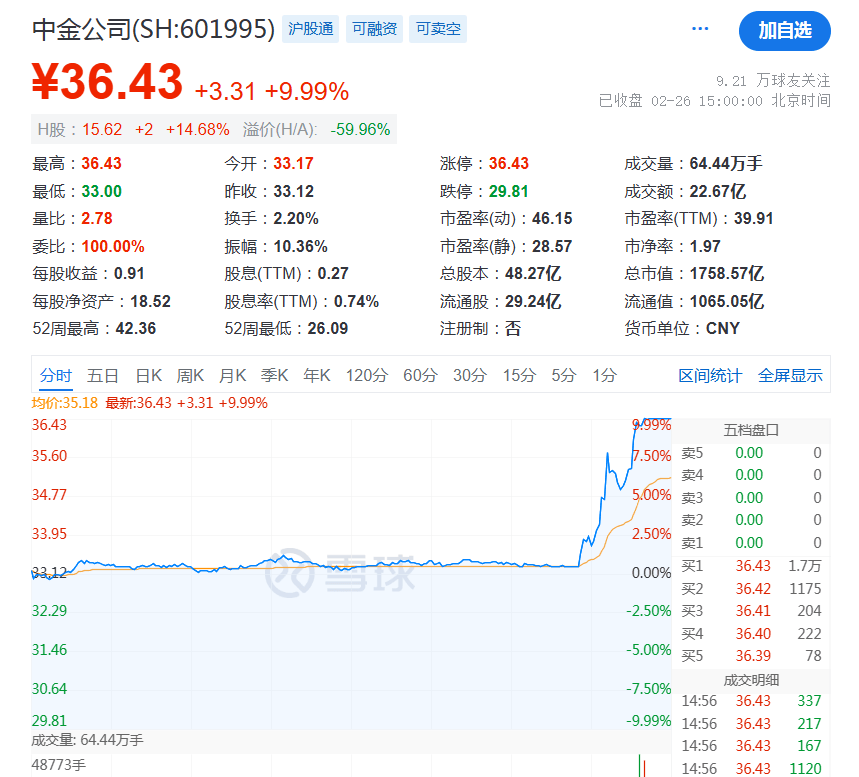Open the 季K chart tab
This screenshot has height=777, width=859.
click(274, 376)
